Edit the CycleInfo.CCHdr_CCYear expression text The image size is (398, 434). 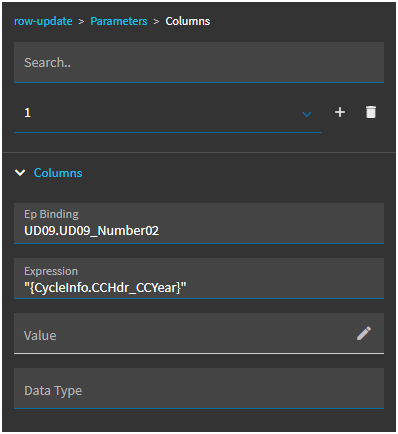click(105, 288)
